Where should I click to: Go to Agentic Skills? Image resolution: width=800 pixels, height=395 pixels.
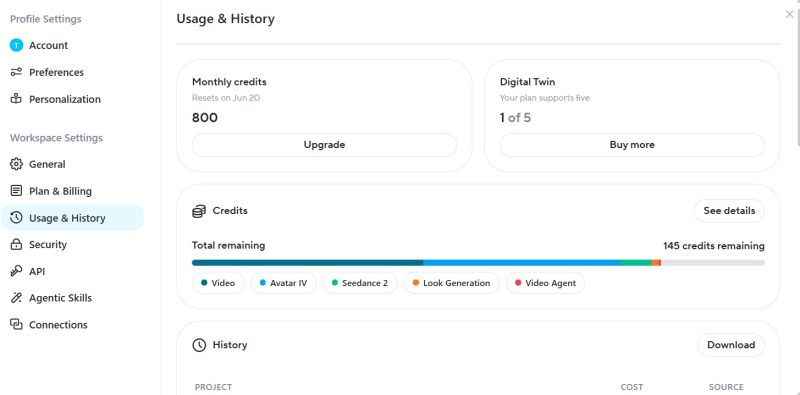(72, 298)
